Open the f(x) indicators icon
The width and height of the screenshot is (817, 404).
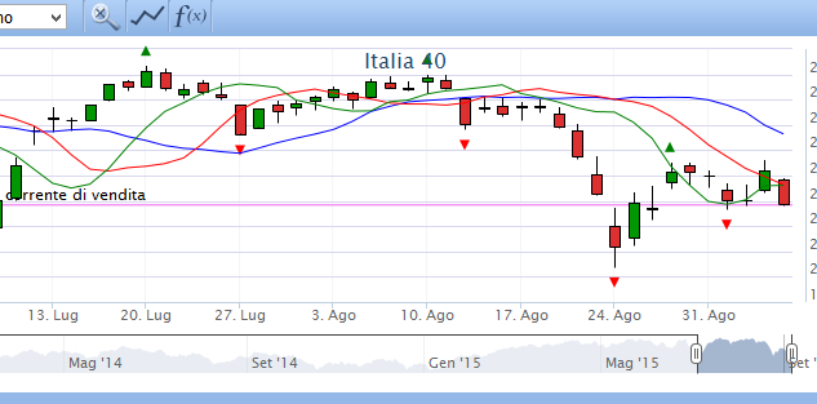[190, 17]
